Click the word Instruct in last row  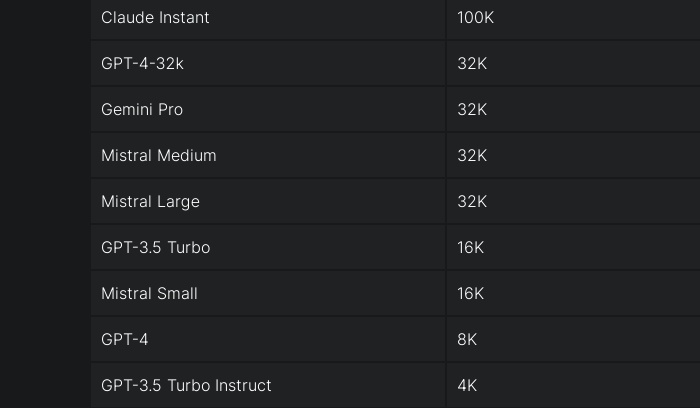[243, 386]
